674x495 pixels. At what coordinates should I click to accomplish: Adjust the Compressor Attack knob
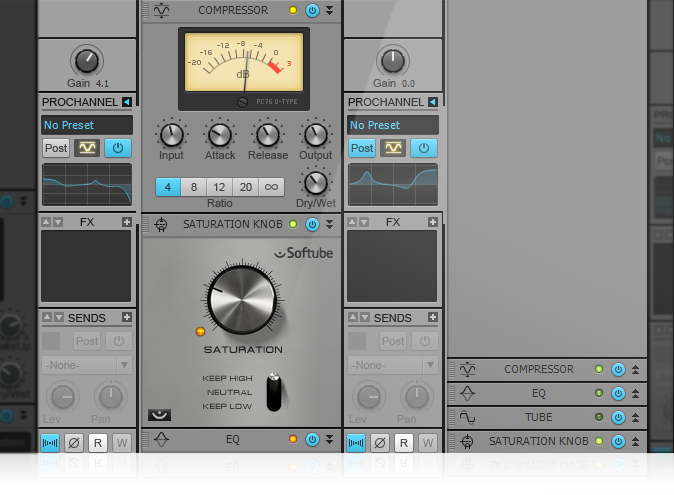click(x=220, y=135)
